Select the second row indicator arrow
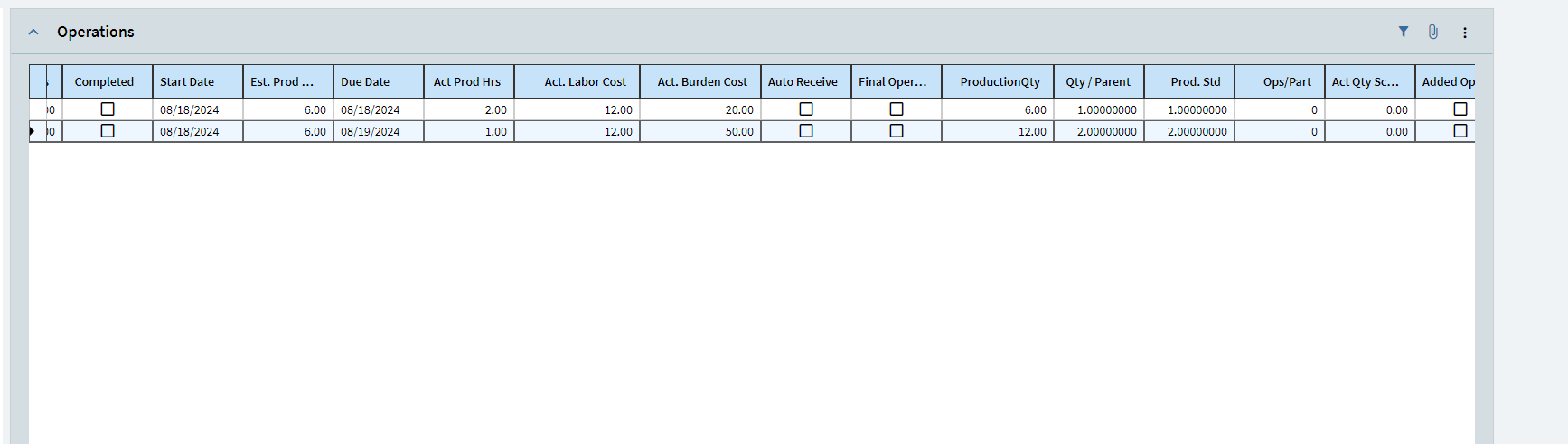Screen dimensions: 1568x444 (33, 131)
